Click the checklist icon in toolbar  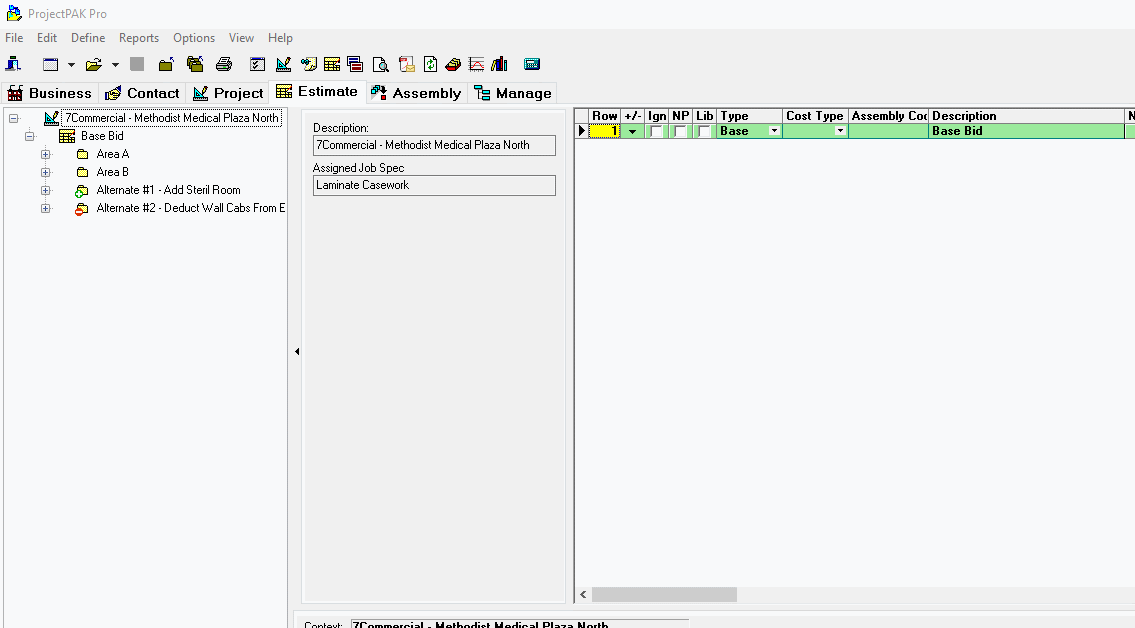click(257, 65)
